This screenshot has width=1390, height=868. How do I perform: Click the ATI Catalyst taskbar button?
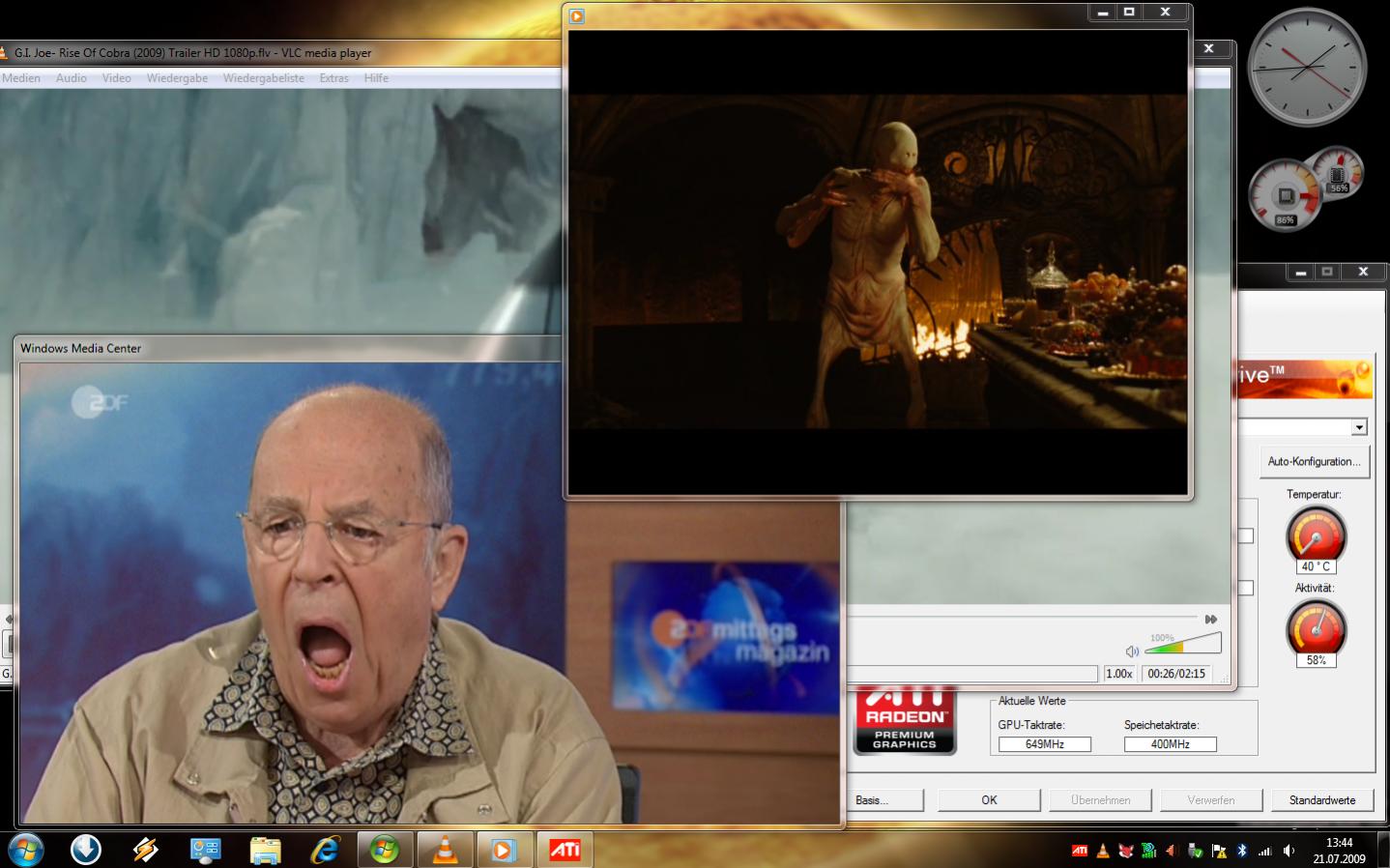pos(565,850)
